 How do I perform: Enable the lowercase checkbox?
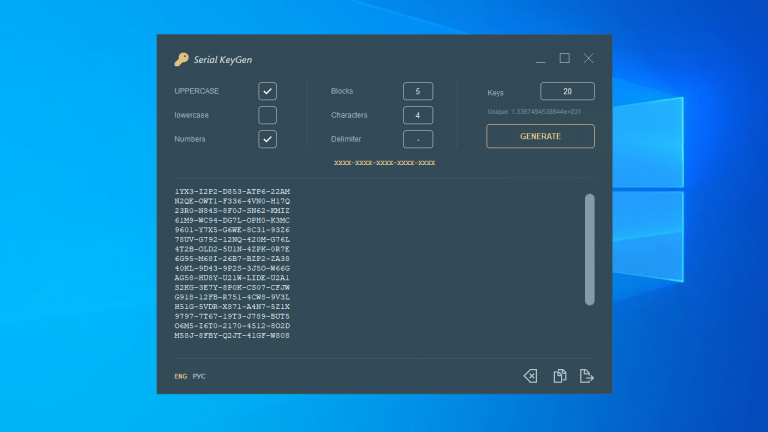(x=267, y=115)
